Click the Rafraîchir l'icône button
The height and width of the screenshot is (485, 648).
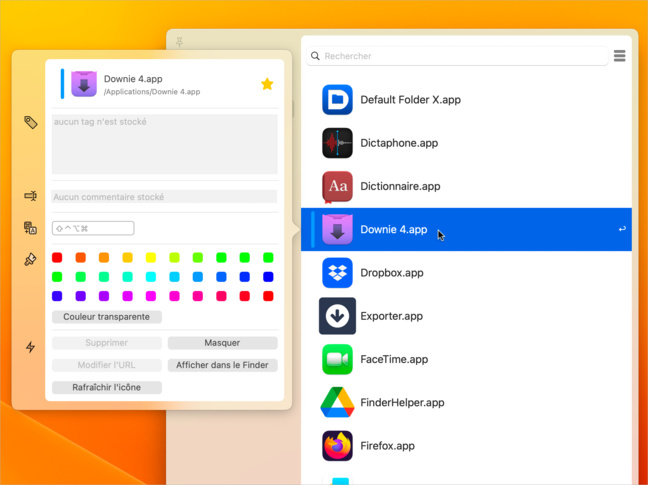pyautogui.click(x=107, y=388)
